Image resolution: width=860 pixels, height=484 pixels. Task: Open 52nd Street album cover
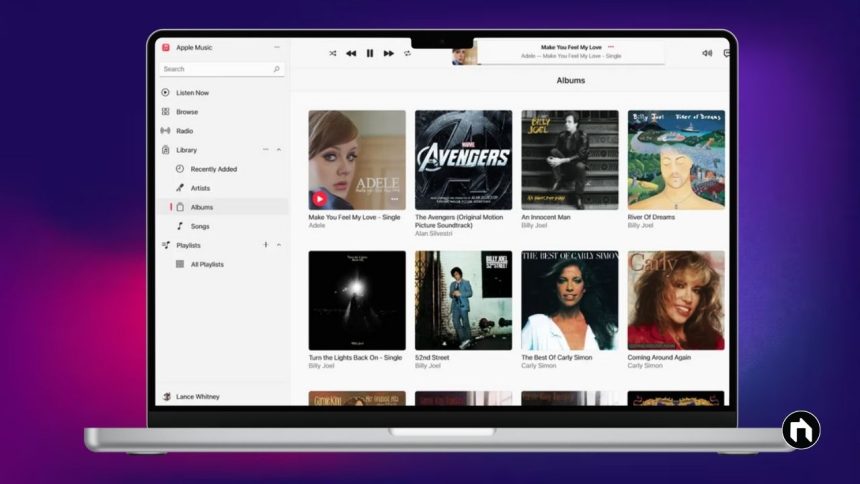click(463, 300)
